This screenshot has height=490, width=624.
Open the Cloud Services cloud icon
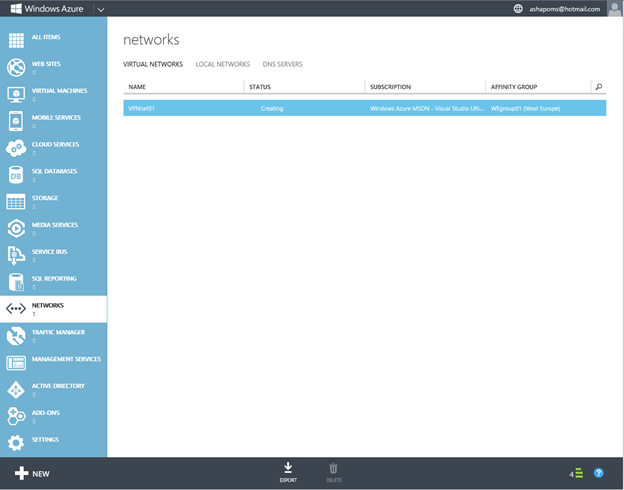coord(16,148)
